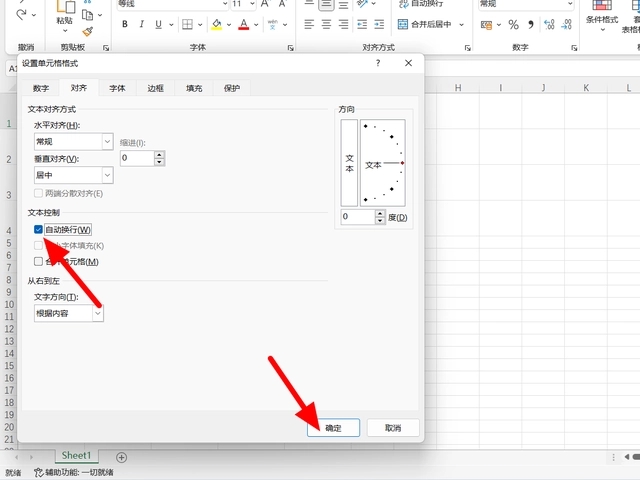Click the 取消 button
640x480 pixels.
coord(392,427)
